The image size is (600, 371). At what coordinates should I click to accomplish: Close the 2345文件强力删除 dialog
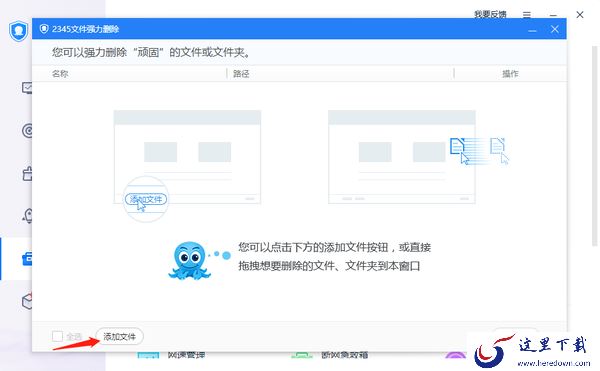pyautogui.click(x=554, y=29)
